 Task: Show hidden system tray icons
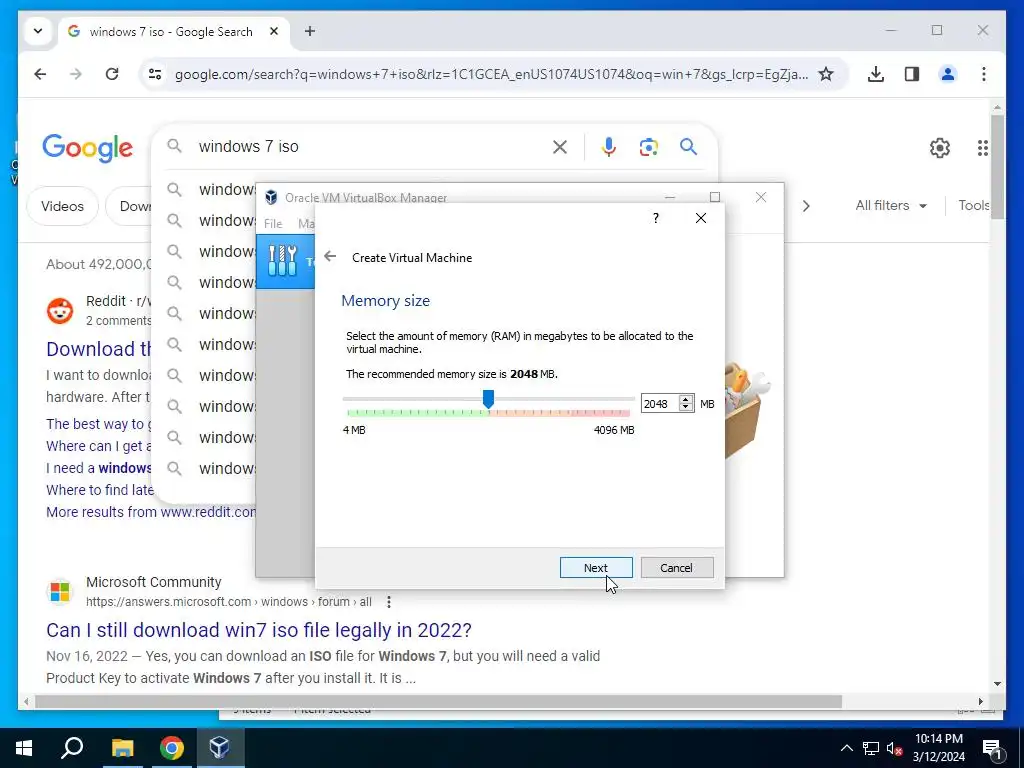point(846,748)
